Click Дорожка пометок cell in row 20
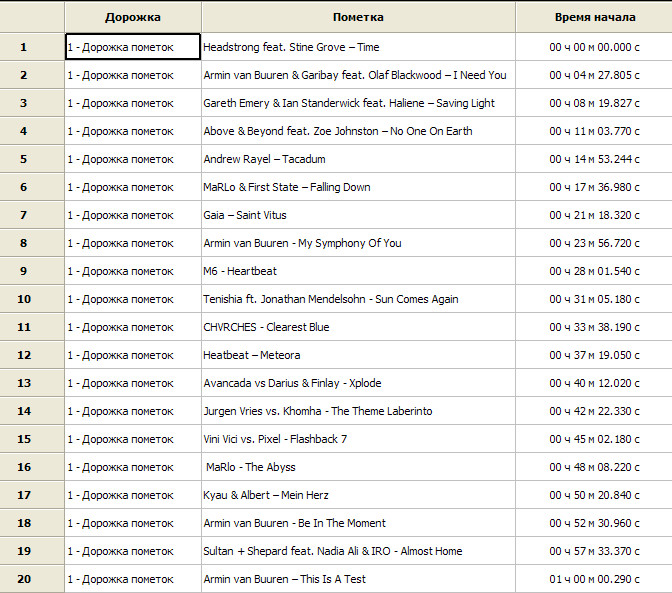Image resolution: width=672 pixels, height=593 pixels. (x=133, y=579)
